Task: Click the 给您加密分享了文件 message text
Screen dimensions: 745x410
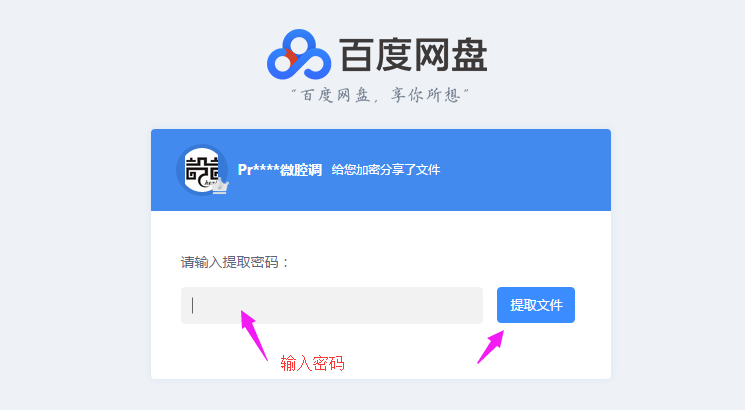Action: coord(386,170)
